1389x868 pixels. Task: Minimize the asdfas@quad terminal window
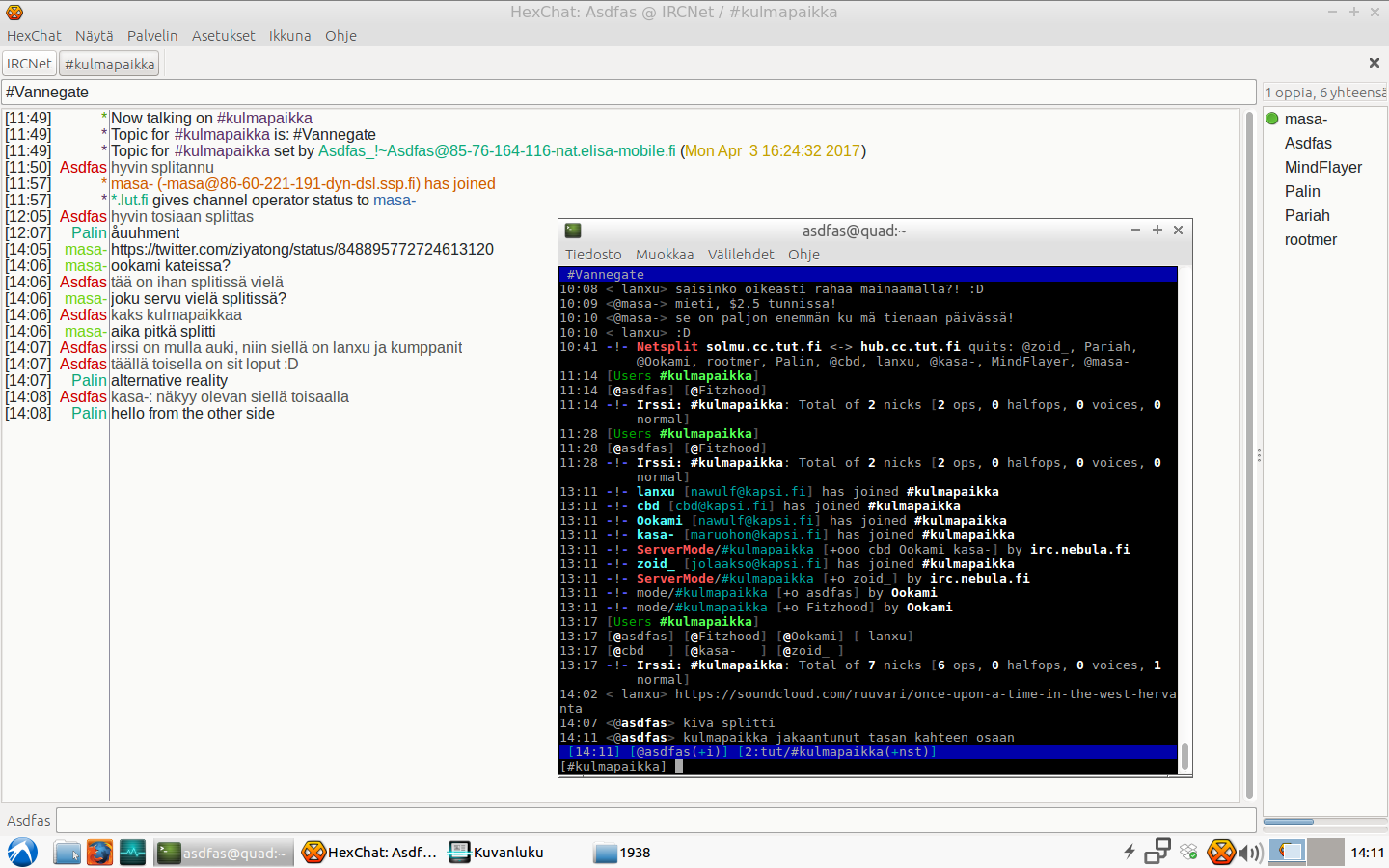point(1135,230)
